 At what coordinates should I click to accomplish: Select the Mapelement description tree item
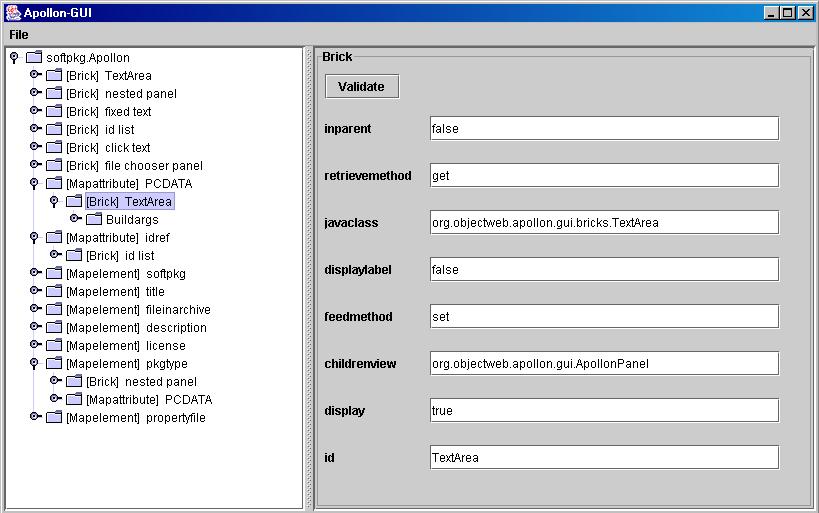136,328
